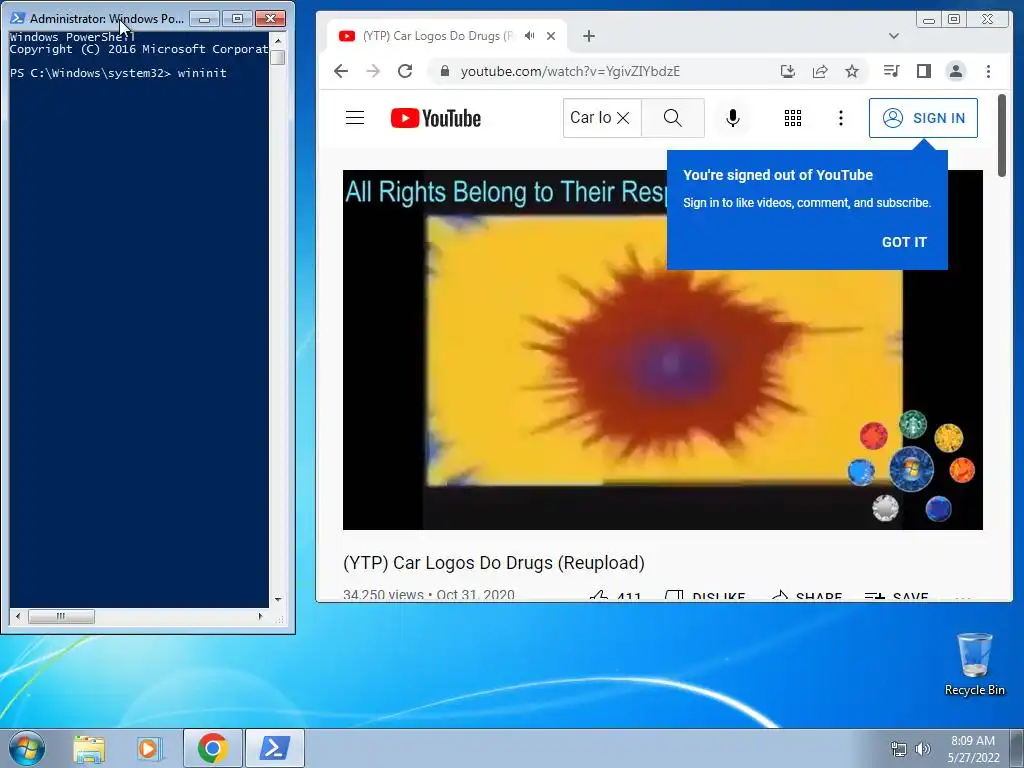Select the Recycle Bin desktop icon

coord(974,664)
